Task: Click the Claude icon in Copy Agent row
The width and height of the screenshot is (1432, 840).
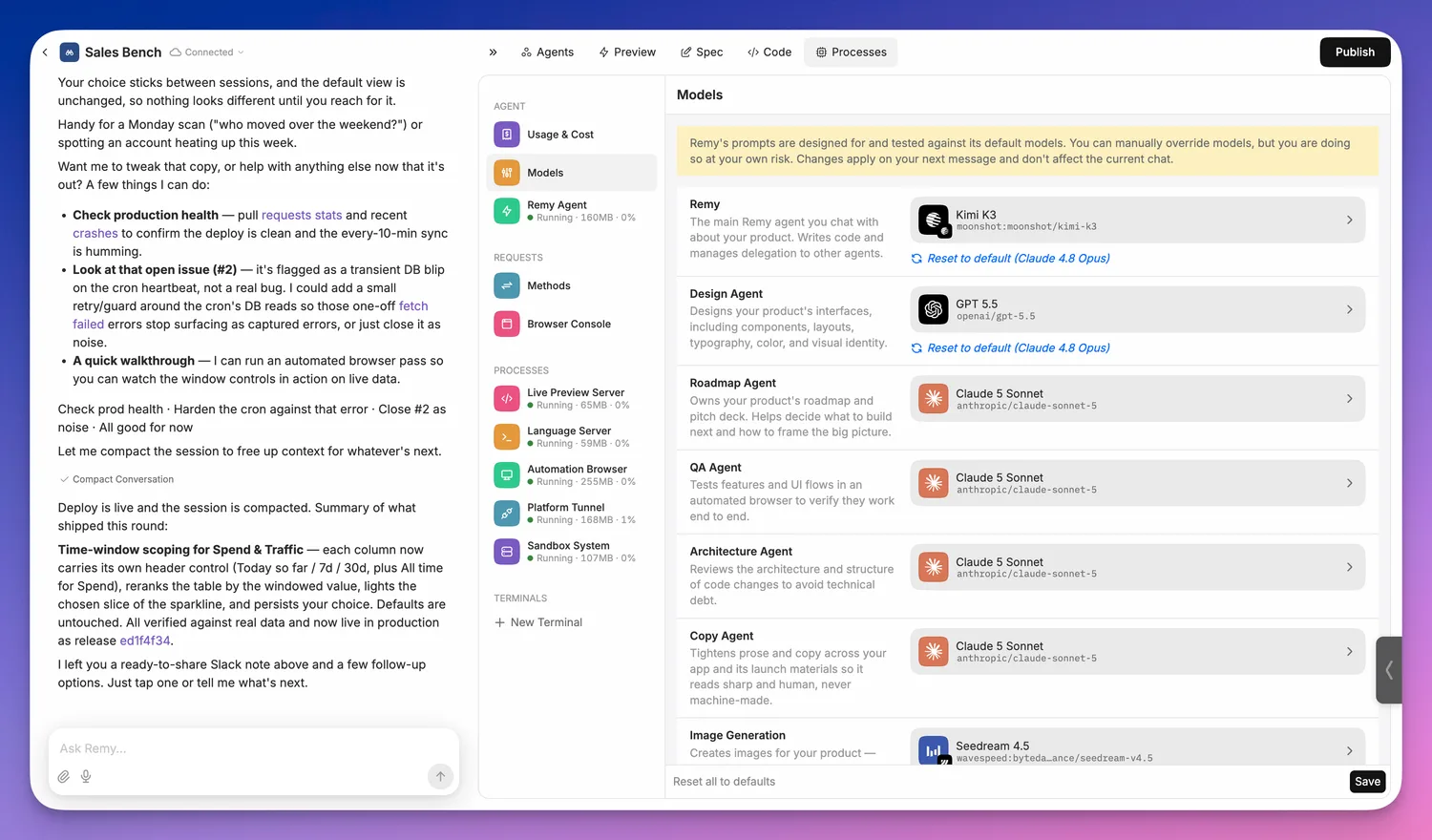Action: tap(933, 651)
